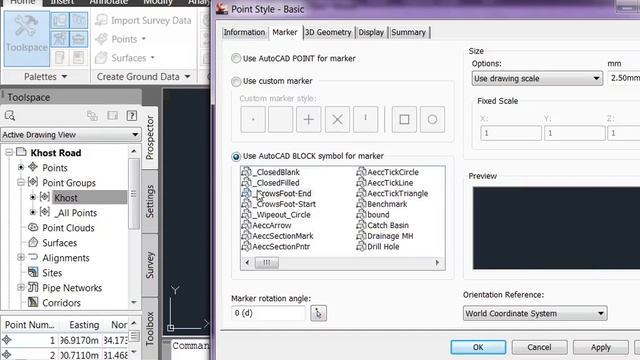Click the Alignments tree node icon
640x360 pixels.
tap(33, 257)
